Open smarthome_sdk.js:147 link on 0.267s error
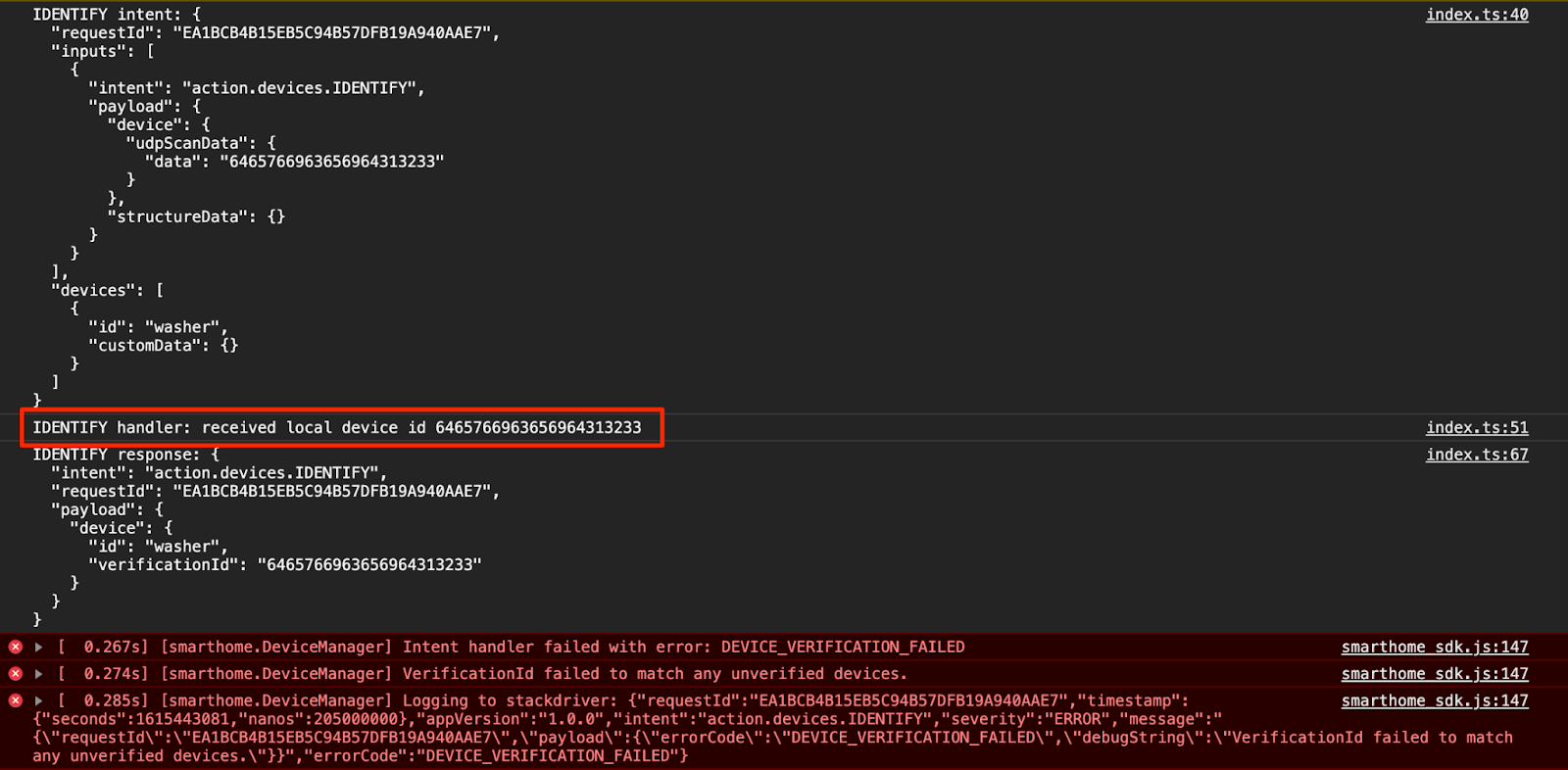The width and height of the screenshot is (1568, 770). tap(1434, 647)
